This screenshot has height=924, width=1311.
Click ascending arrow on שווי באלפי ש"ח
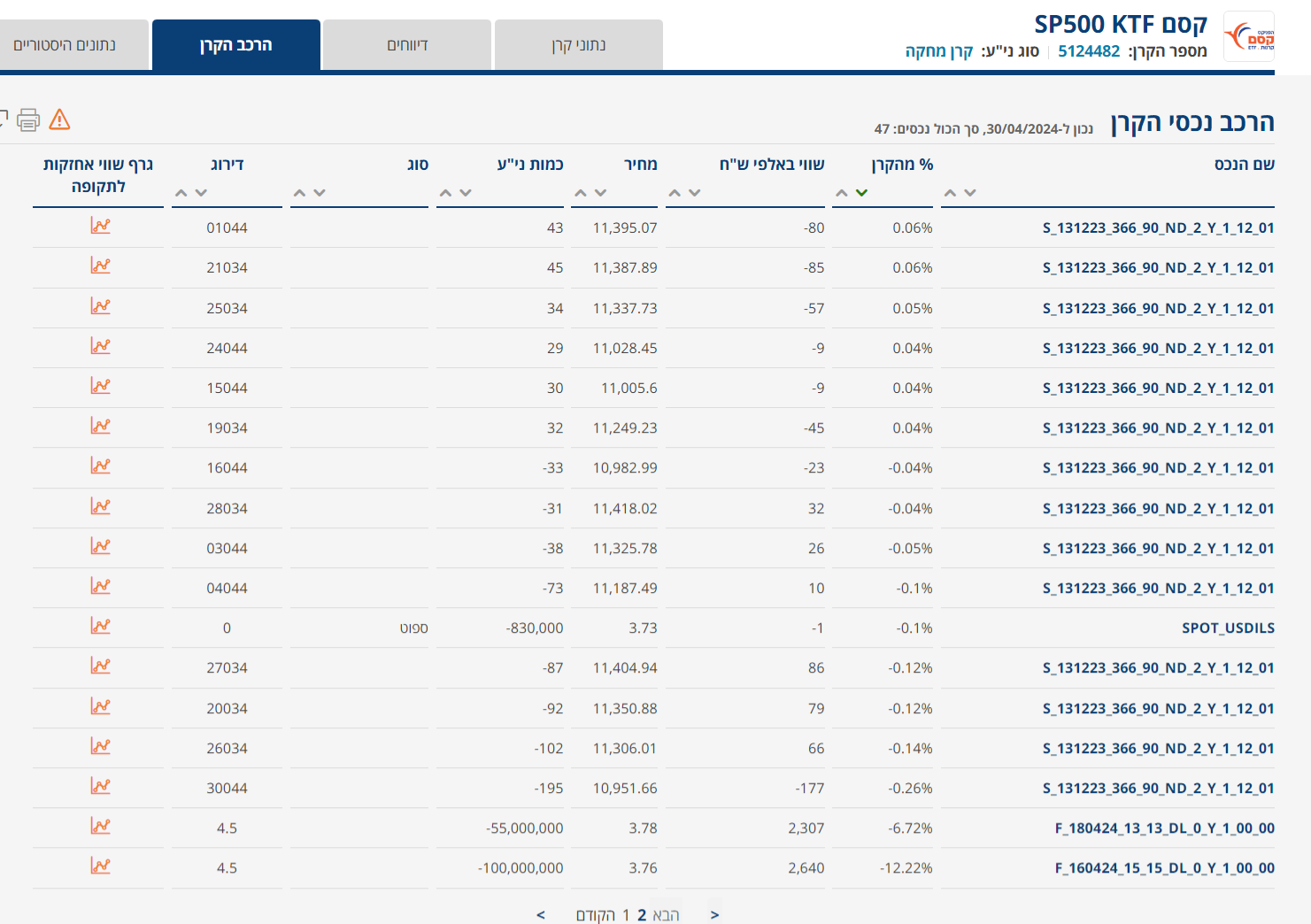(675, 192)
